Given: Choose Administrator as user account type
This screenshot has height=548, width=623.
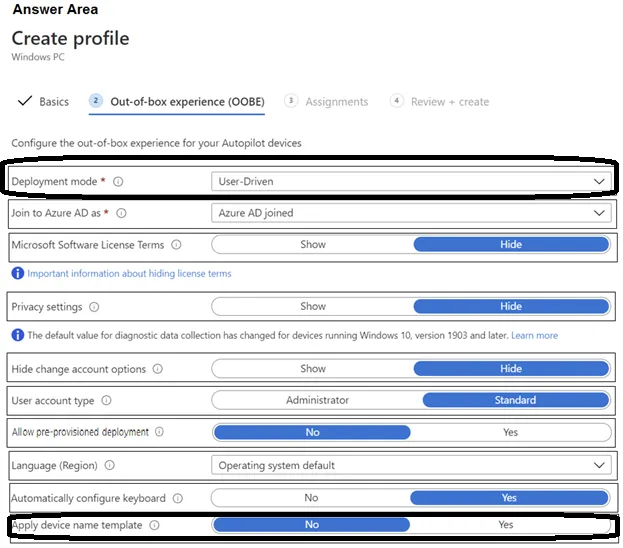Looking at the screenshot, I should (x=317, y=400).
